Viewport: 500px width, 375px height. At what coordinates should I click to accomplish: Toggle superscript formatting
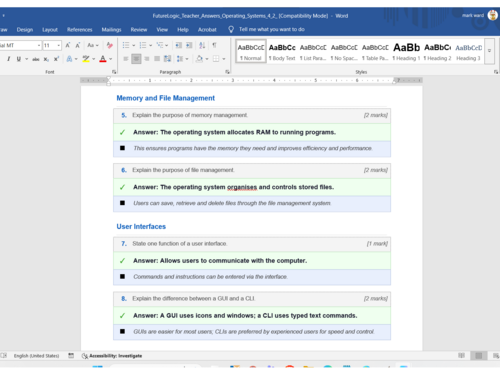pyautogui.click(x=56, y=59)
